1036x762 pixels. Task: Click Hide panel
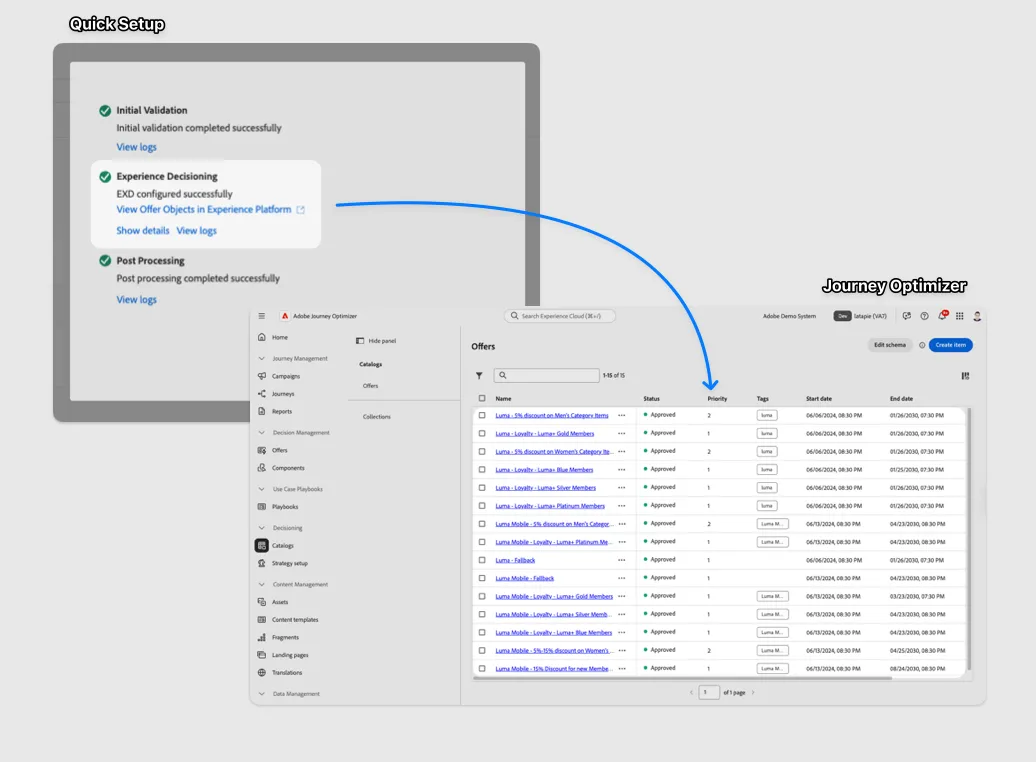point(376,341)
